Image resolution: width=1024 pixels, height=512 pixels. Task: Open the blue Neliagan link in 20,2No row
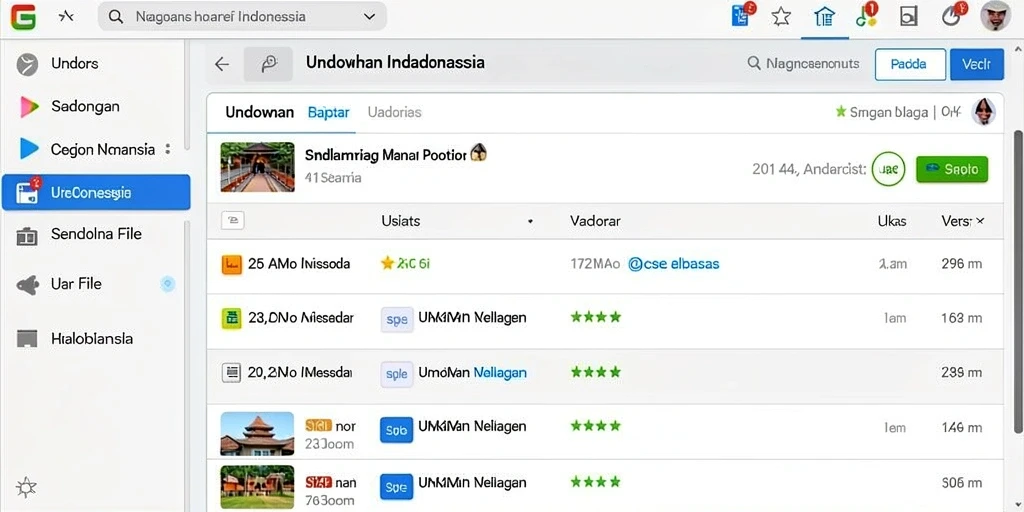tap(500, 373)
